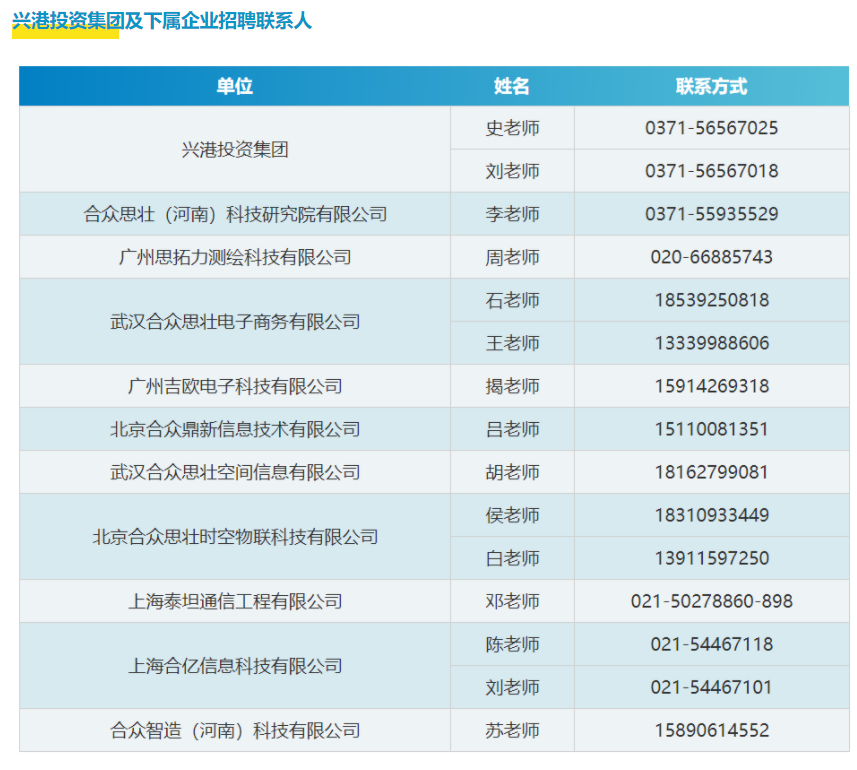
Task: Click 武汉合众思壮空间信息有限公司 cell
Action: click(234, 472)
